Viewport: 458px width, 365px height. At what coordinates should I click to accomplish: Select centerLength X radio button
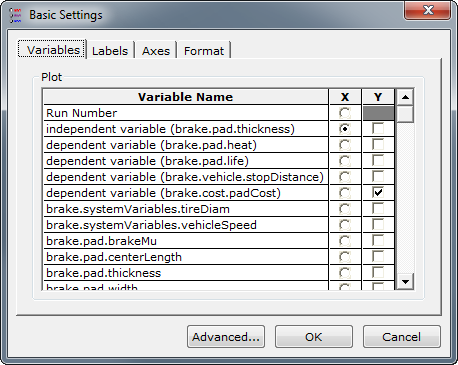click(x=344, y=257)
